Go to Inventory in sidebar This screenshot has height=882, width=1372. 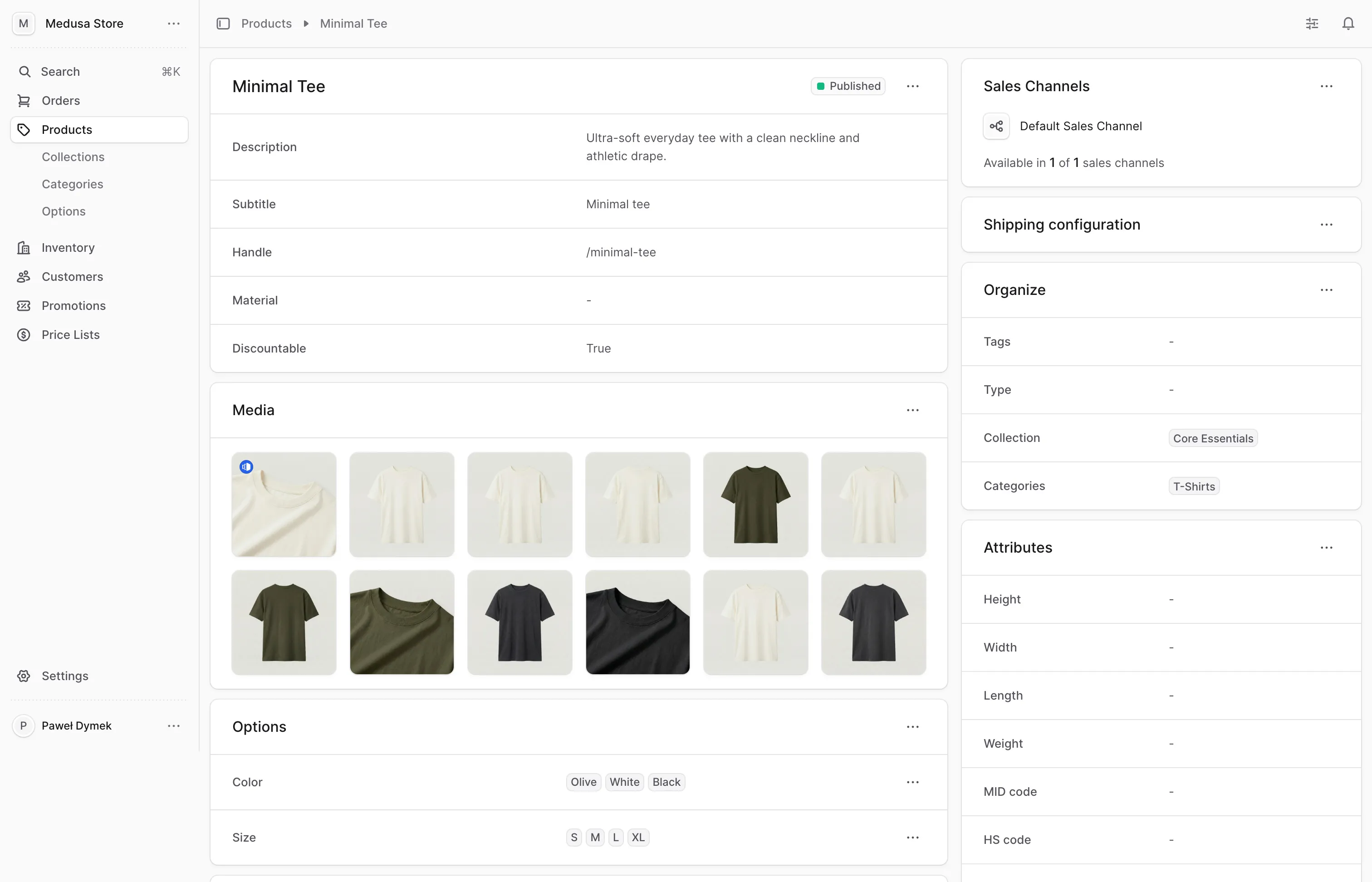coord(99,247)
